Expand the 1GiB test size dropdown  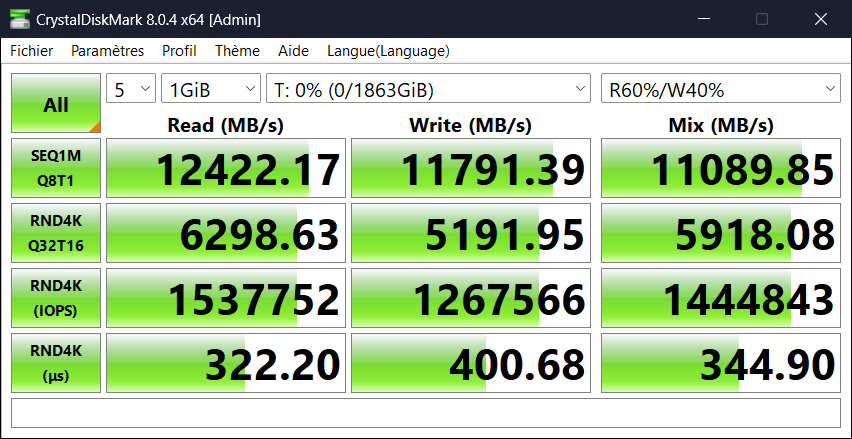[x=209, y=90]
